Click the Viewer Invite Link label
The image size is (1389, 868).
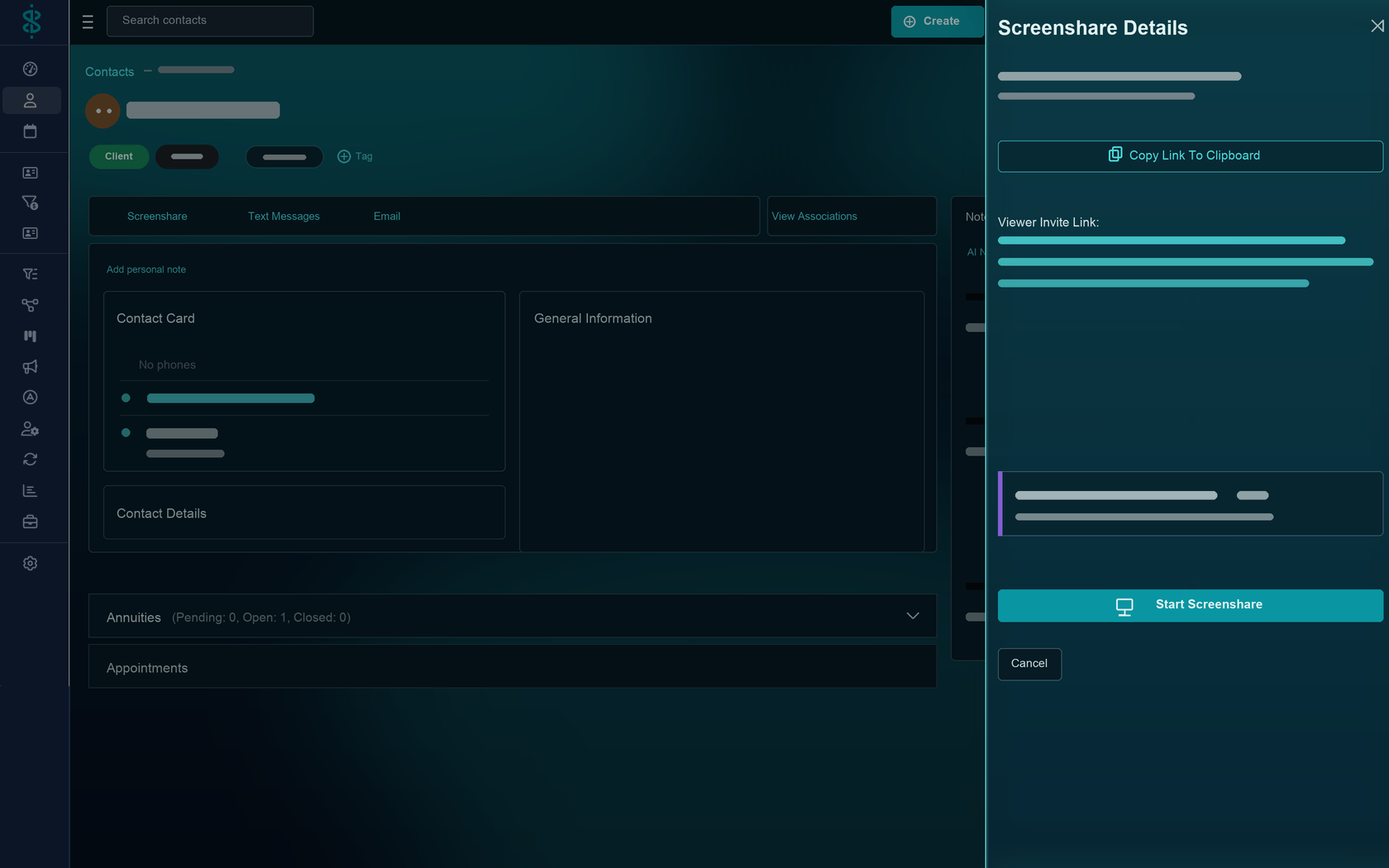tap(1048, 222)
